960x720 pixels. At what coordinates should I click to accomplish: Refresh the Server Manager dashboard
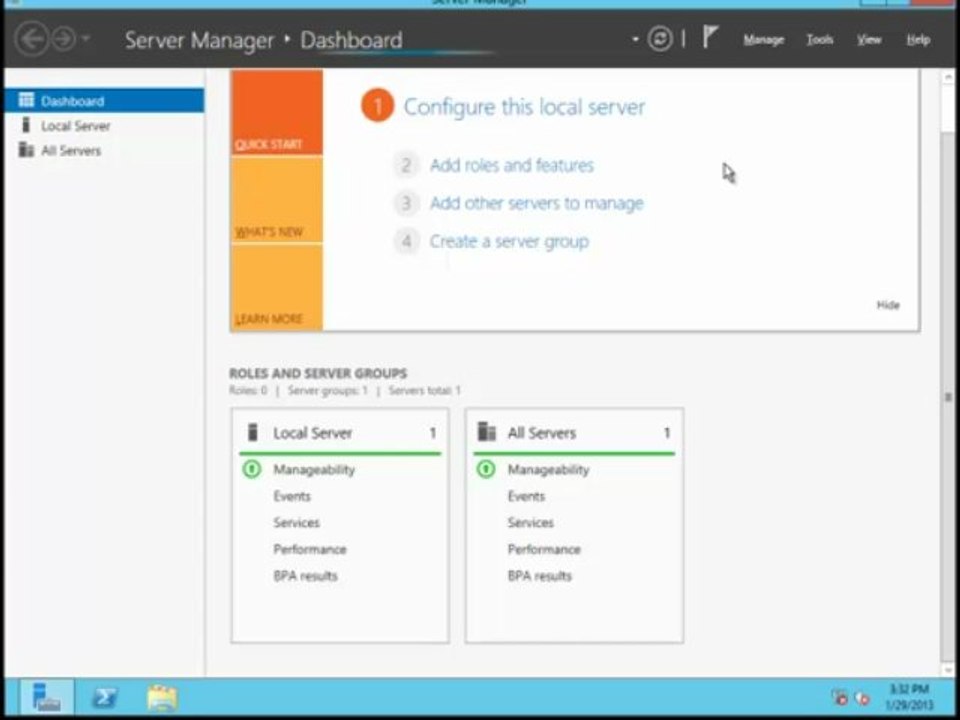(660, 39)
